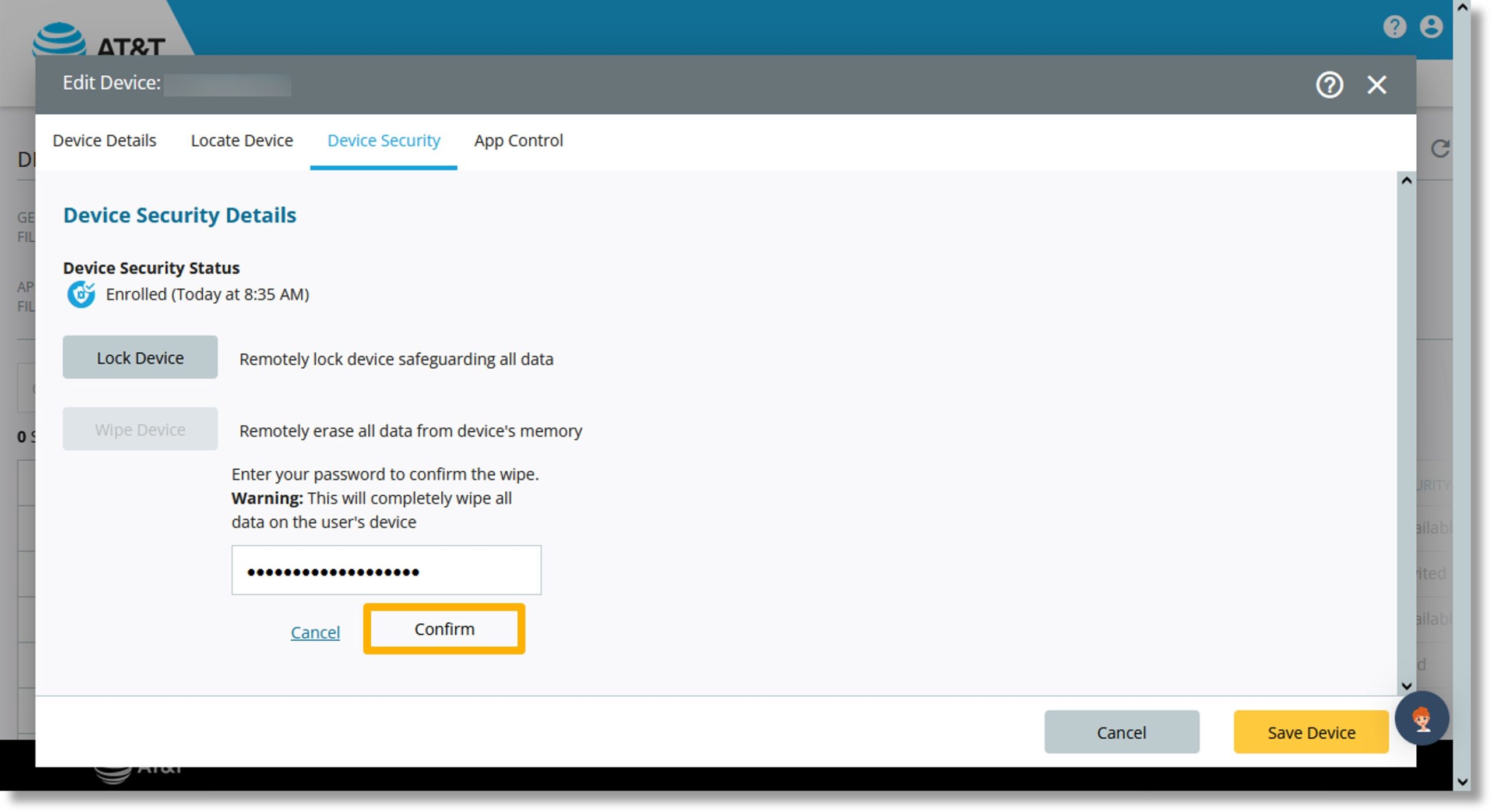Click the Save Device button bottom-right
The width and height of the screenshot is (1492, 812).
[x=1312, y=732]
